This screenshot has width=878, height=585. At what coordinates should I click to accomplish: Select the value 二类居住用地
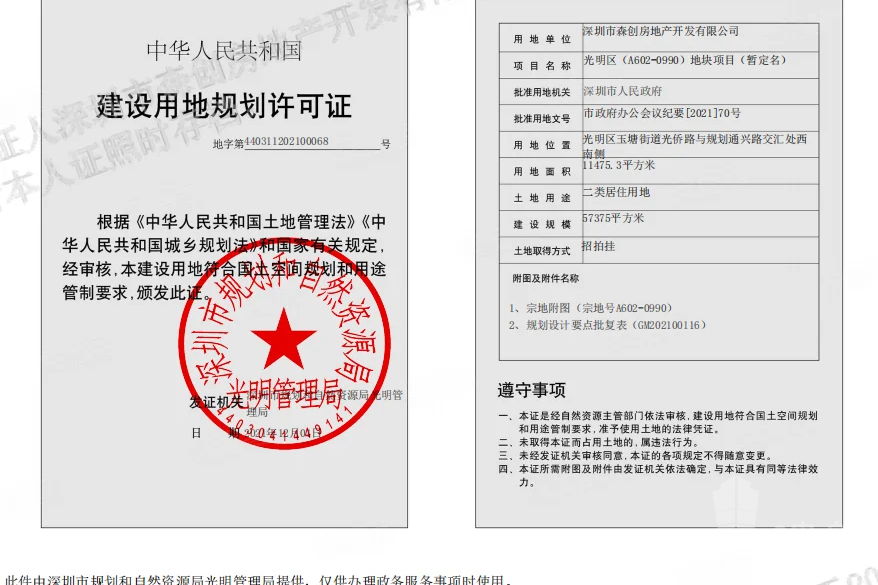pos(616,192)
